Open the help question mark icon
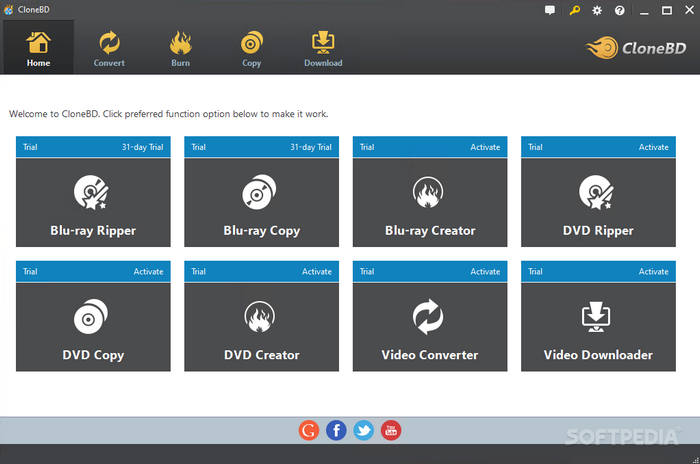Viewport: 700px width, 464px height. point(620,10)
